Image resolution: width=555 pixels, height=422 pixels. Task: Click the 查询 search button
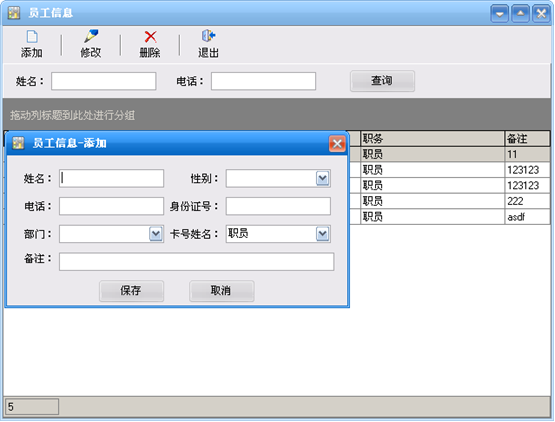click(382, 81)
